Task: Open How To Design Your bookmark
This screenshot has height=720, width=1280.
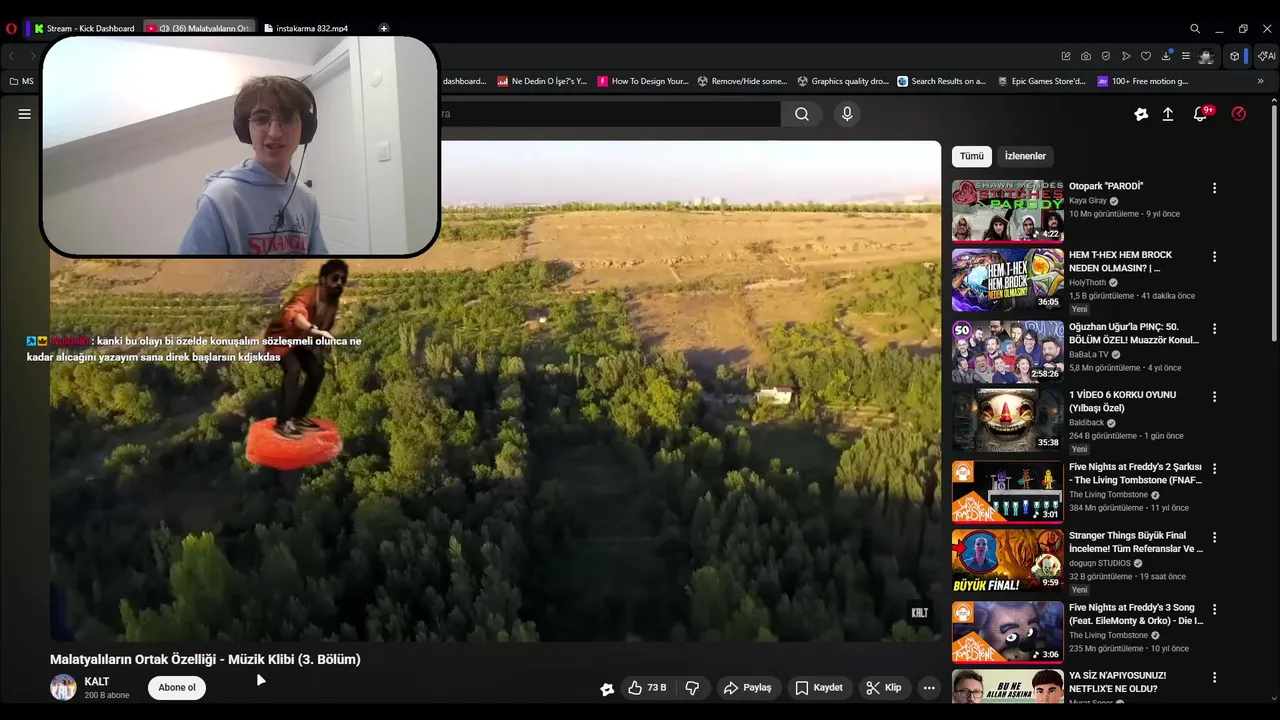Action: [643, 81]
